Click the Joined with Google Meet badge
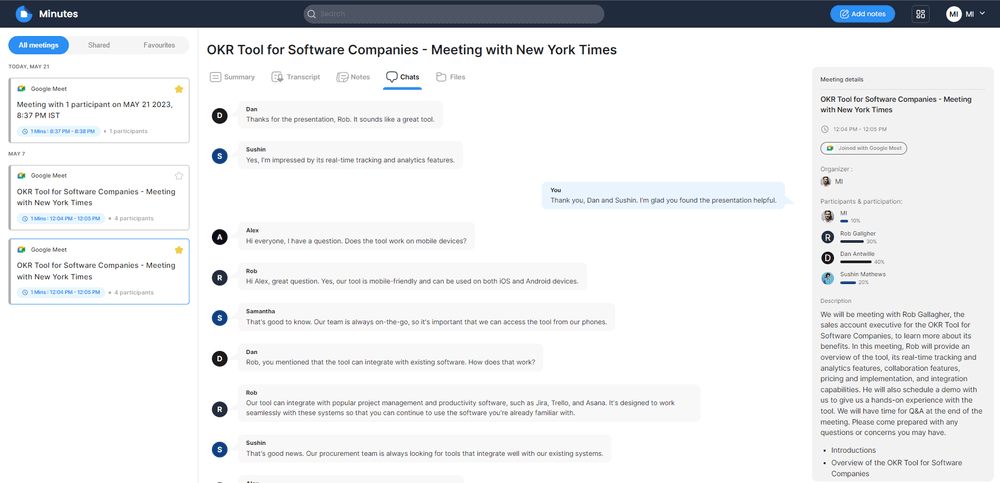The image size is (1000, 483). [x=863, y=148]
